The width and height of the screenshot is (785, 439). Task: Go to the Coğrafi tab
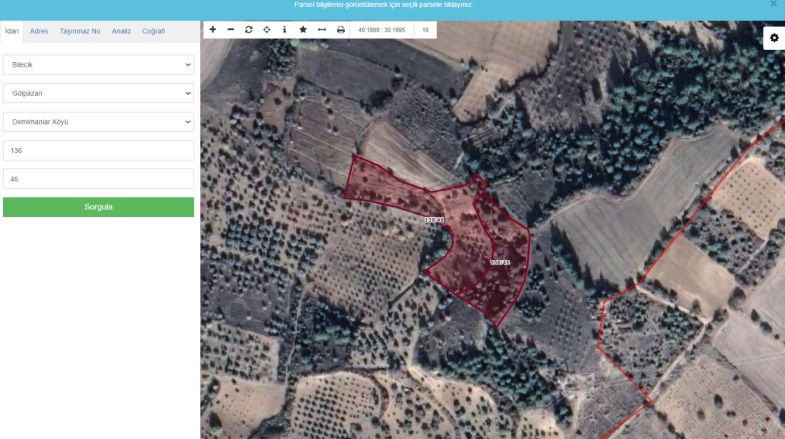click(154, 31)
